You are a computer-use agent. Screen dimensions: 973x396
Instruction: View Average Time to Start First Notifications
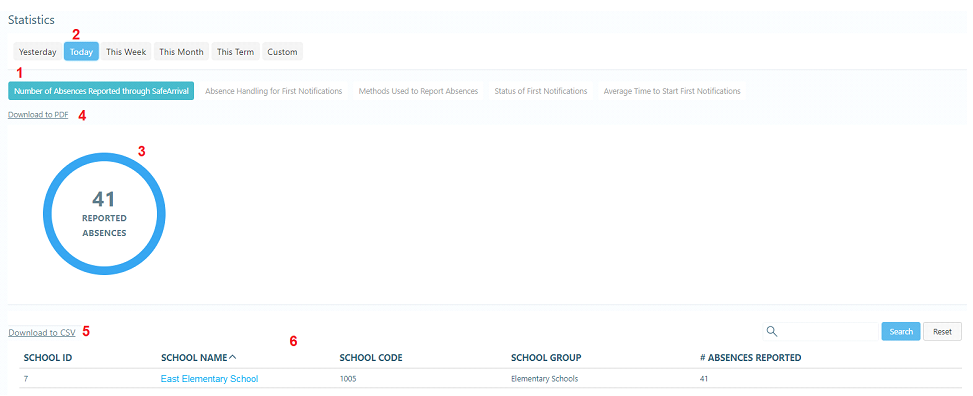[x=672, y=91]
